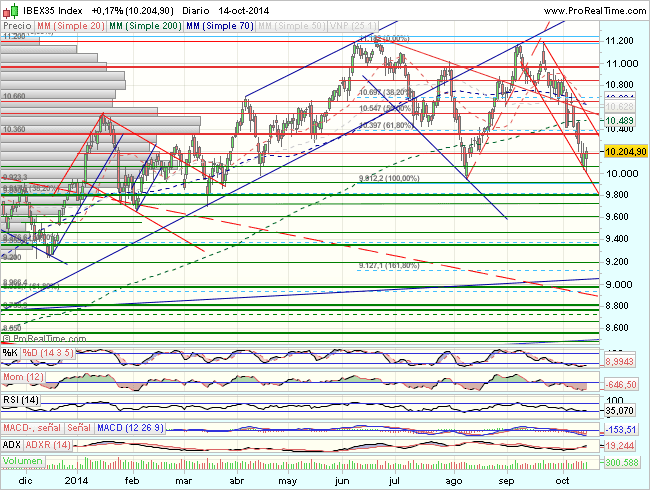Click the green 10.489 moving average tag
Viewport: 650px width, 490px height.
(x=619, y=121)
